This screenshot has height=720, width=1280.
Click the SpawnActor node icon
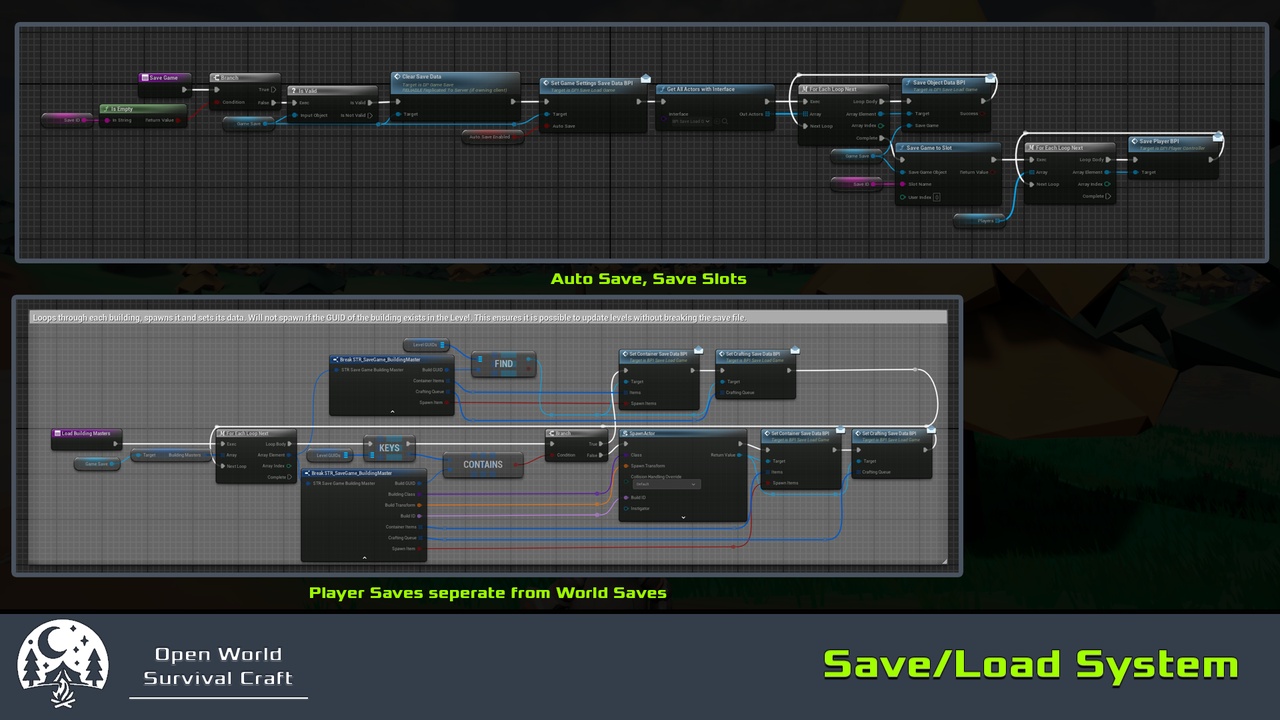[x=625, y=433]
